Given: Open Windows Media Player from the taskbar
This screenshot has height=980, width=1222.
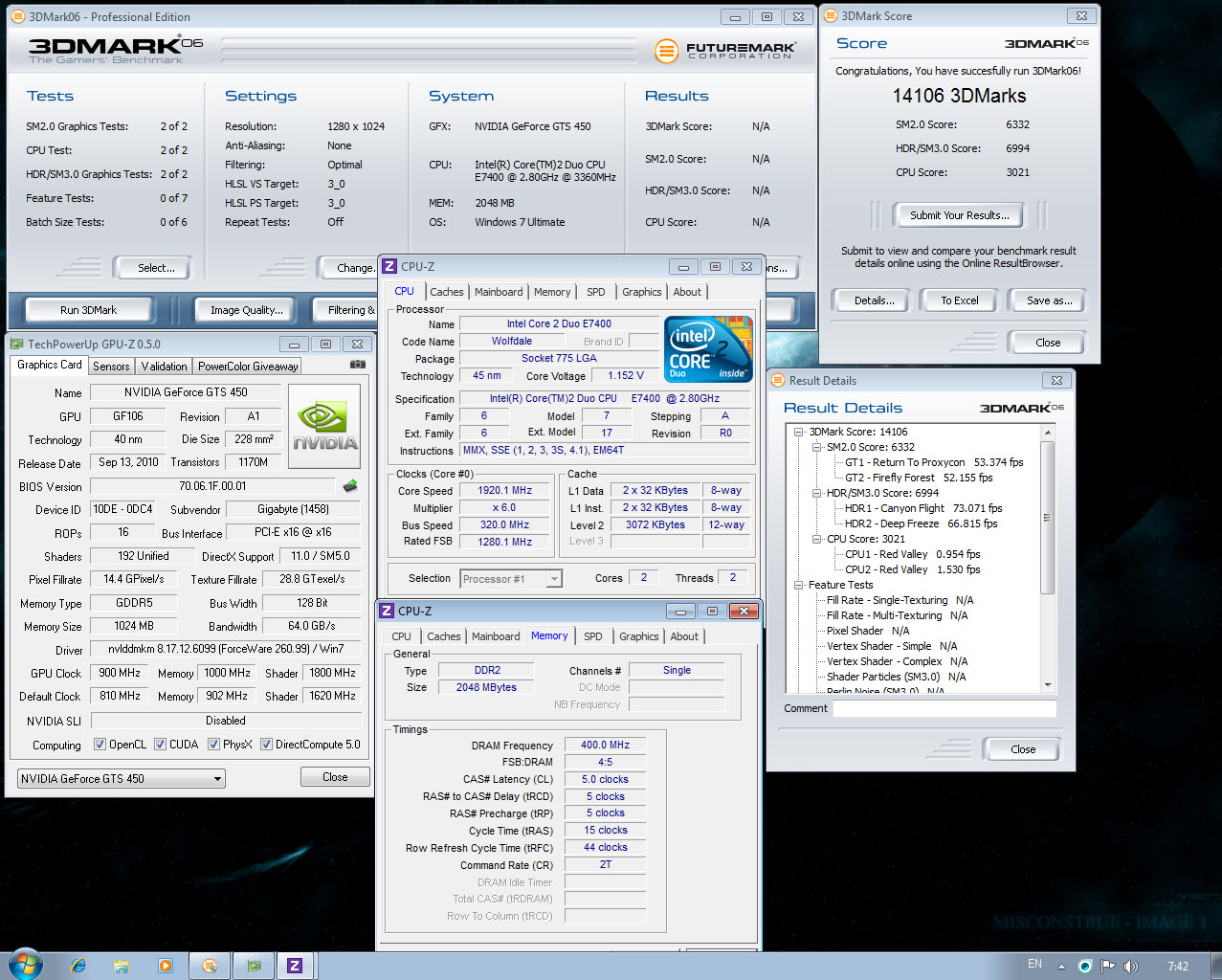Looking at the screenshot, I should tap(165, 966).
